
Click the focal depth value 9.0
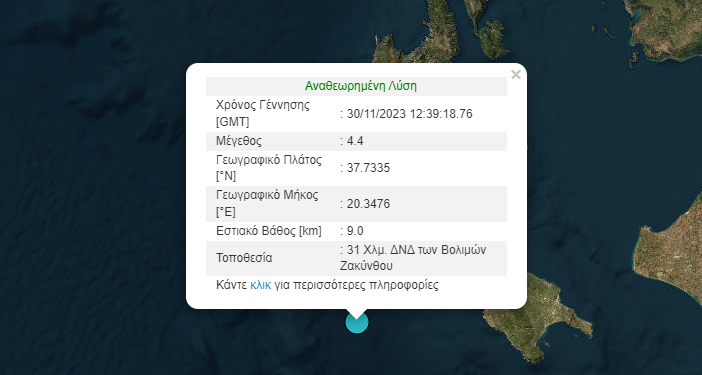click(355, 231)
